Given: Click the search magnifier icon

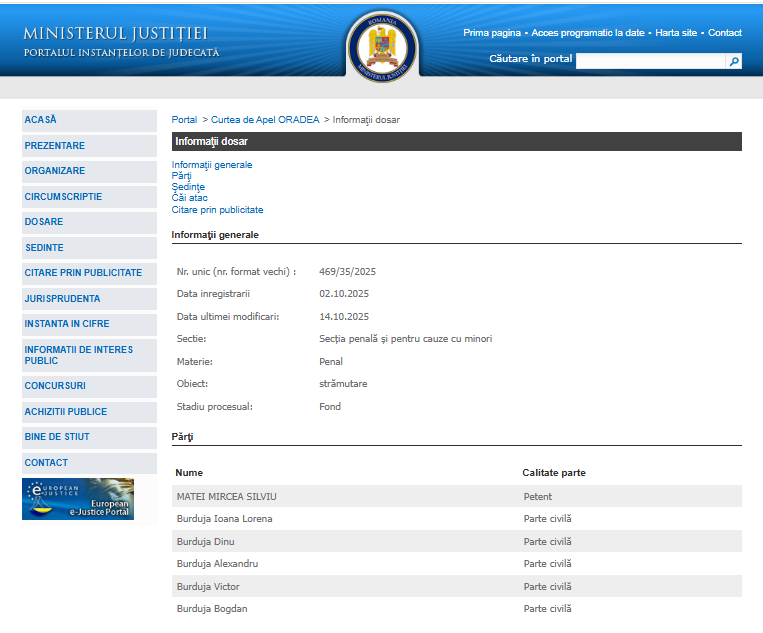Looking at the screenshot, I should [x=734, y=61].
